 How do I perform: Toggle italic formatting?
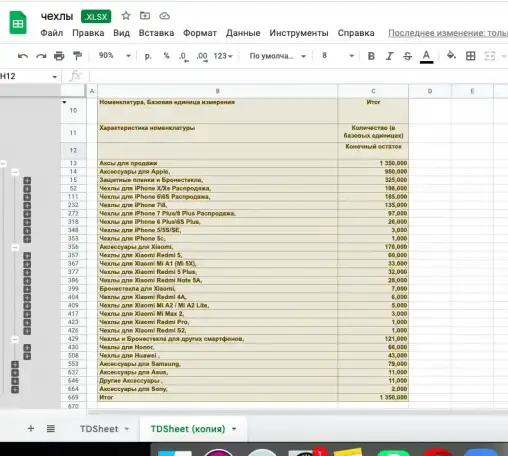(x=389, y=56)
